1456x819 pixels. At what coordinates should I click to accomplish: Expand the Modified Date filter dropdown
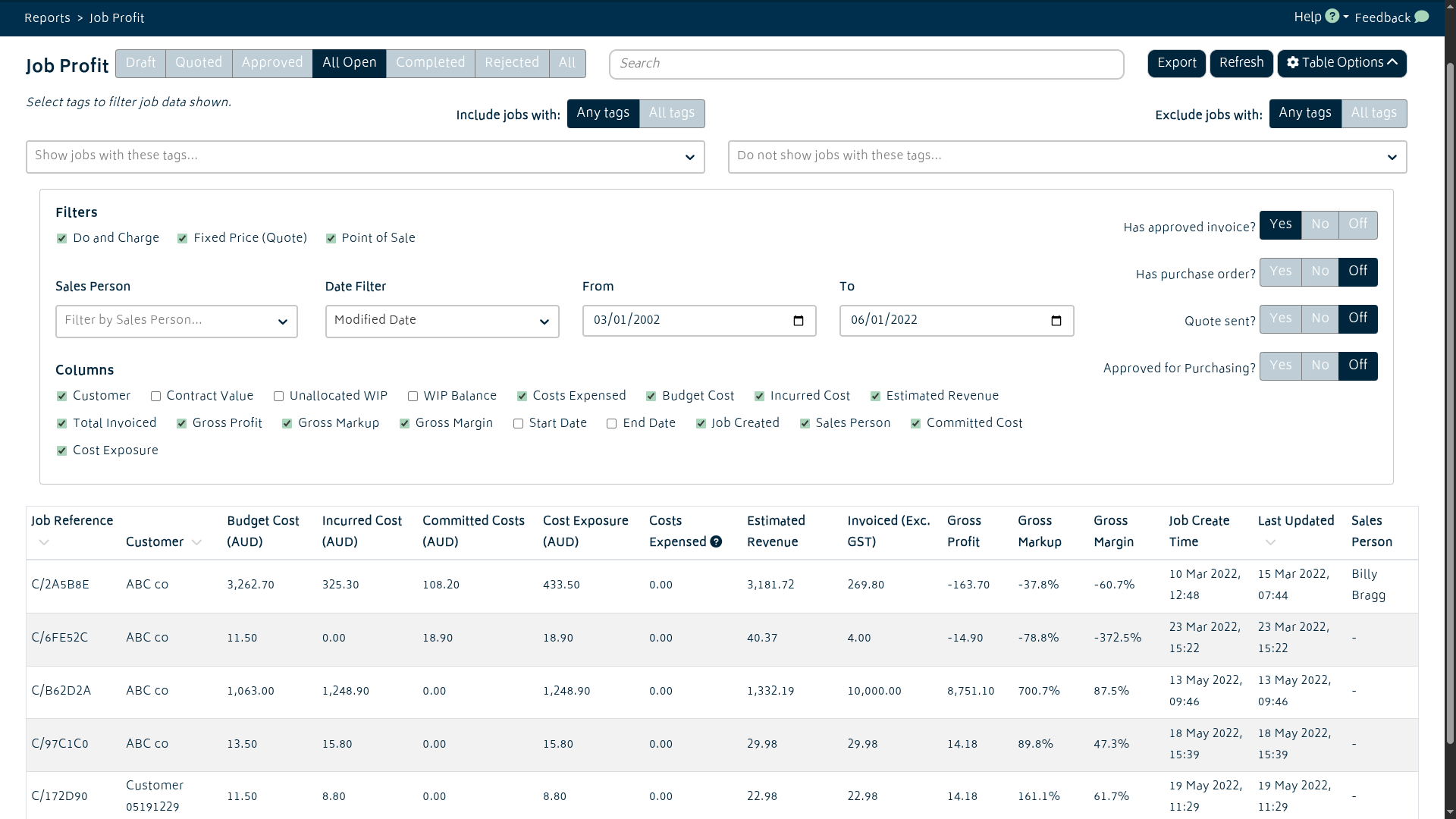click(441, 322)
